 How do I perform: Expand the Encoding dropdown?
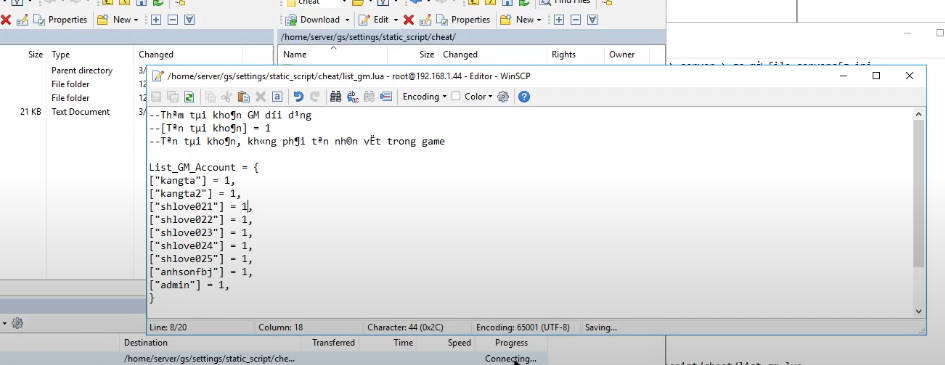coord(424,96)
